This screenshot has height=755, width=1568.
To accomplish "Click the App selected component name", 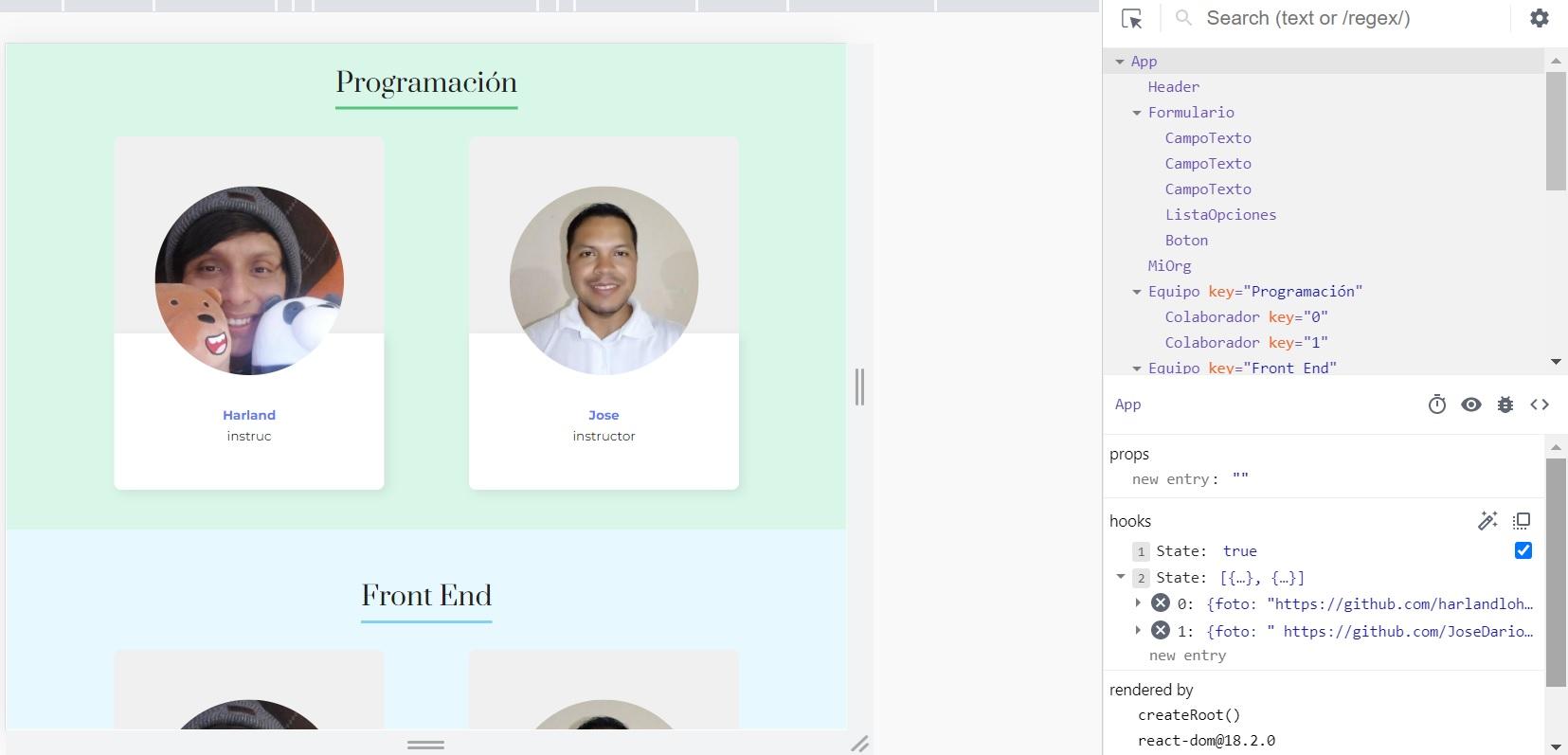I will tap(1127, 404).
